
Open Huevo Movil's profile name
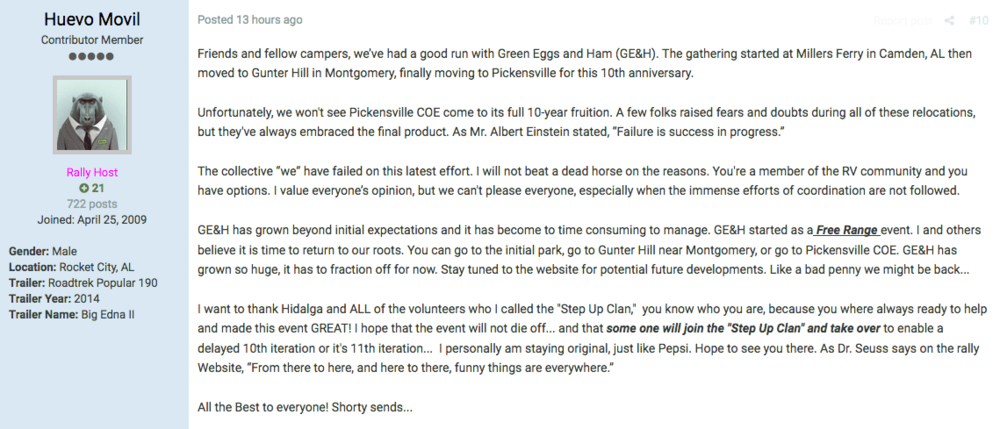[x=92, y=19]
